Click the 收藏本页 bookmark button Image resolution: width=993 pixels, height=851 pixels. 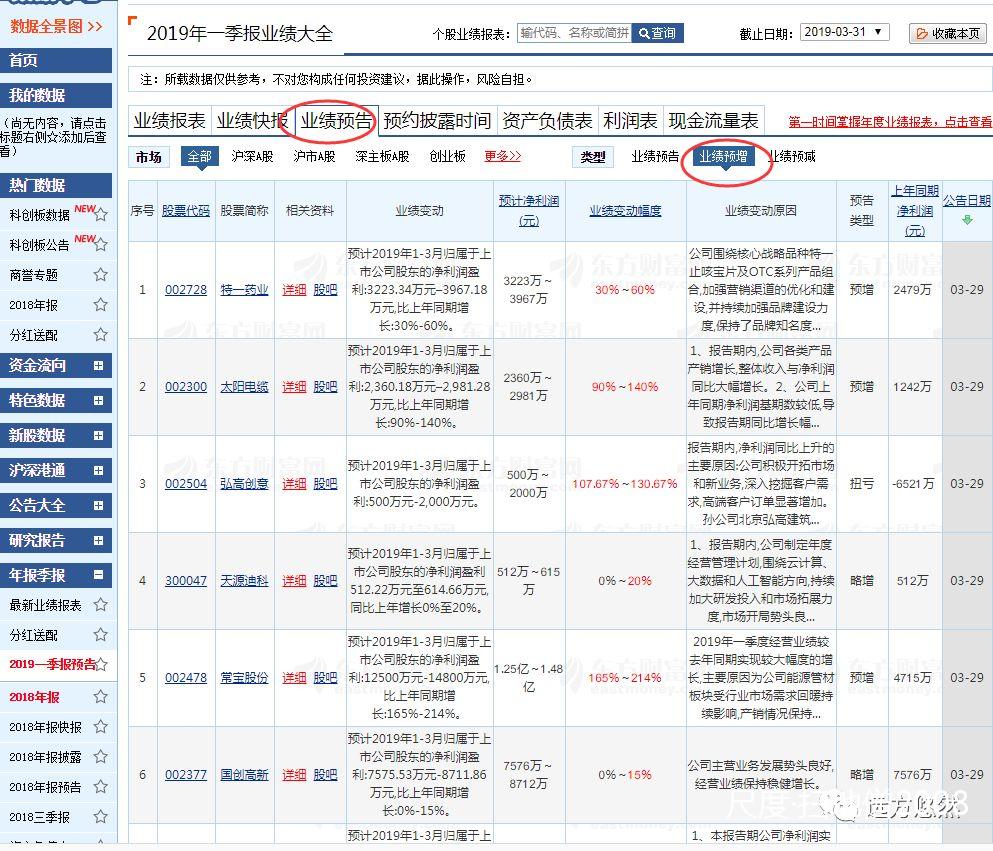click(x=947, y=33)
